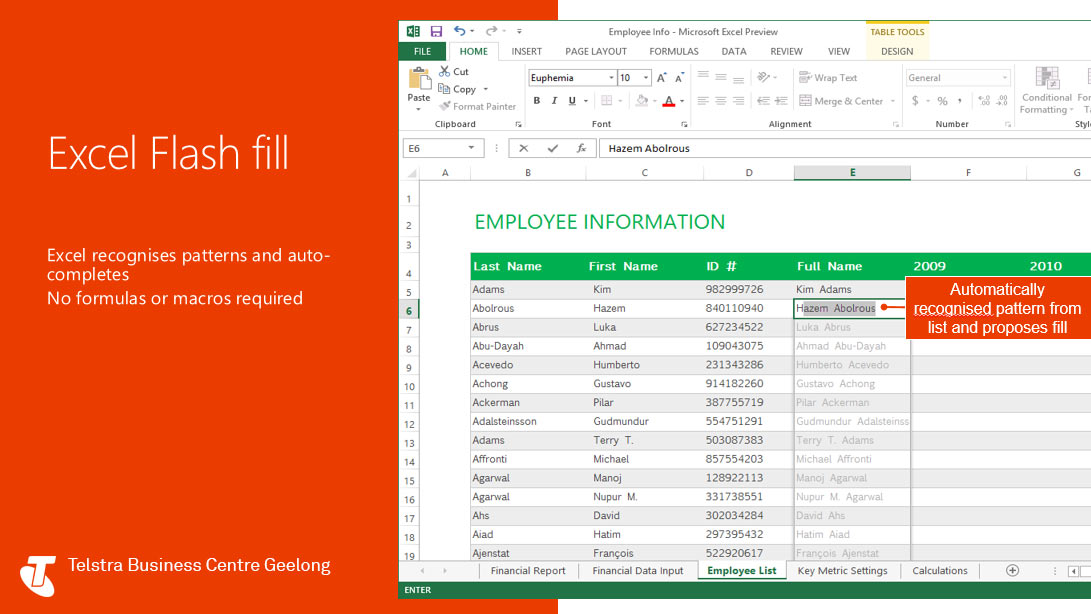This screenshot has height=614, width=1091.
Task: Open the Underline style arrow
Action: click(586, 101)
